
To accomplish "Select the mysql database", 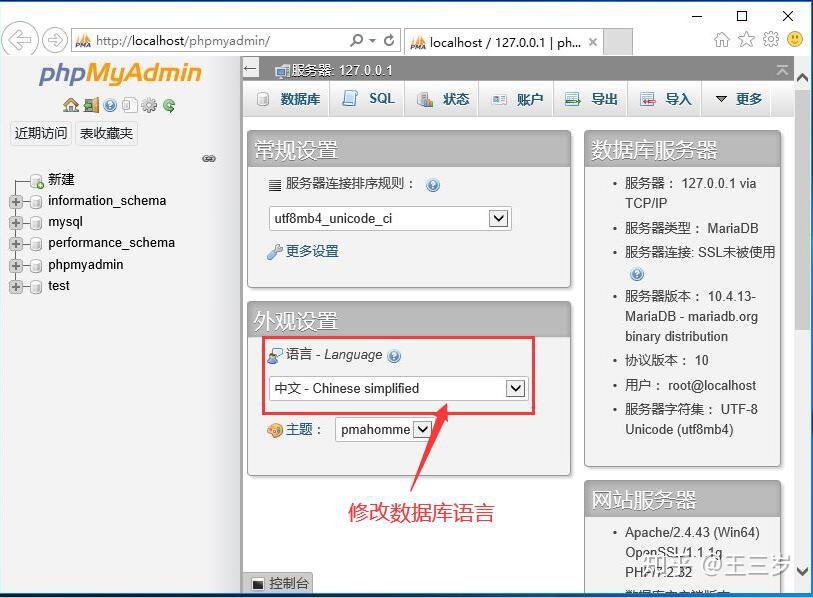I will [65, 222].
